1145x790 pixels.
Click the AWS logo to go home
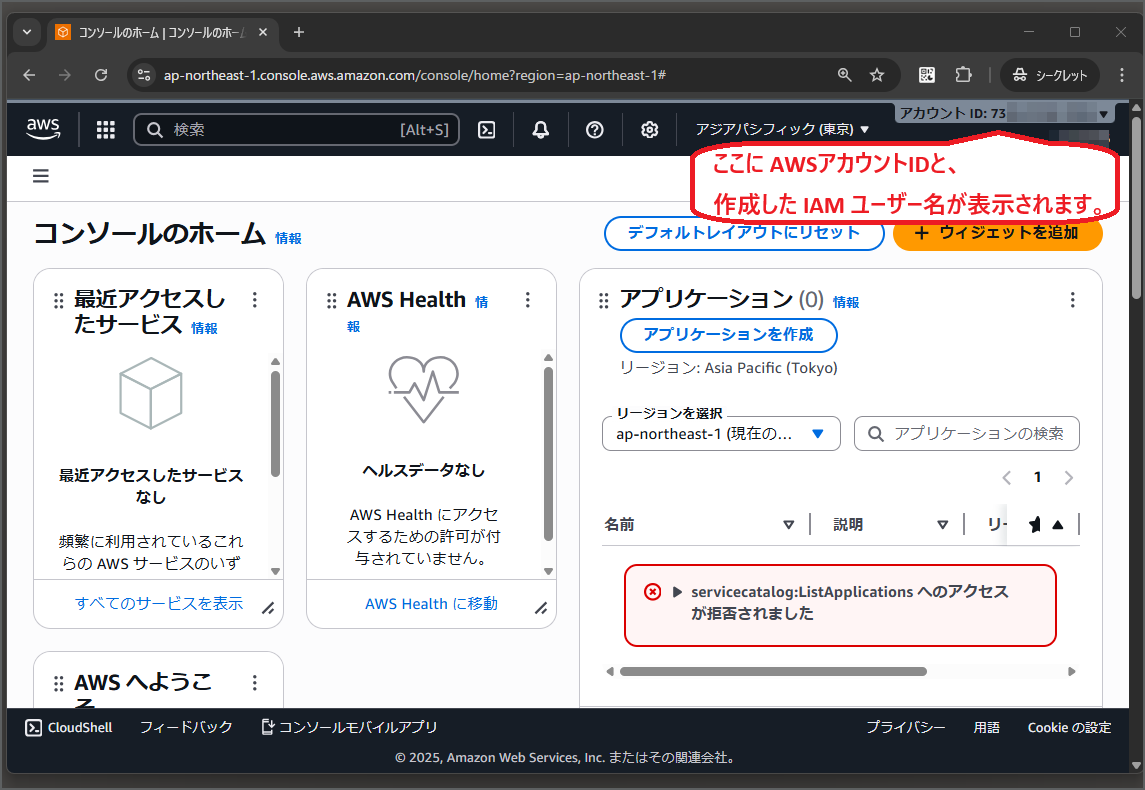tap(42, 128)
